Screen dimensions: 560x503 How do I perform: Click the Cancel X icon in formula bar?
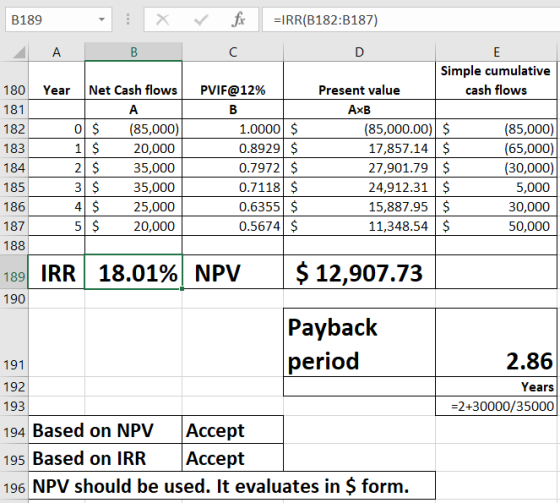click(x=163, y=20)
